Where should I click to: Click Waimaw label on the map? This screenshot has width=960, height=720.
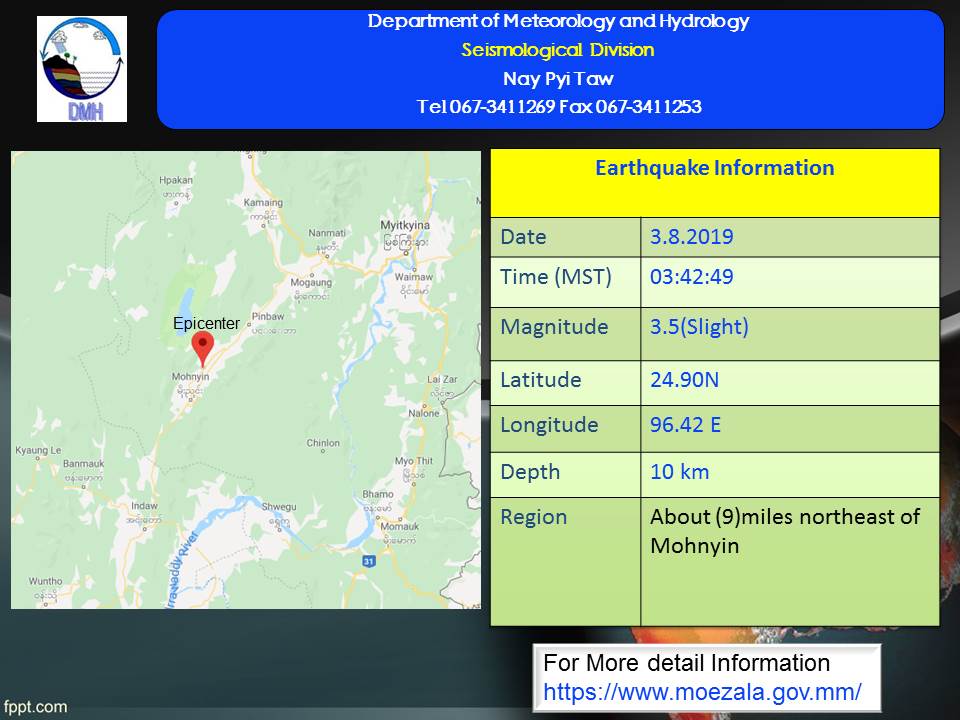(x=413, y=277)
